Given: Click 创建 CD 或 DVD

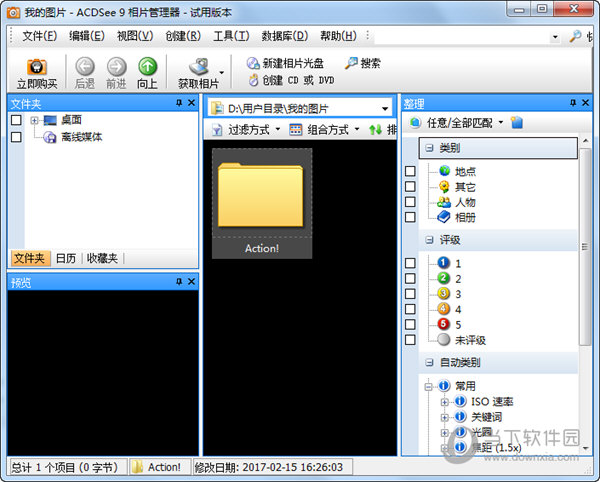Looking at the screenshot, I should pos(291,80).
